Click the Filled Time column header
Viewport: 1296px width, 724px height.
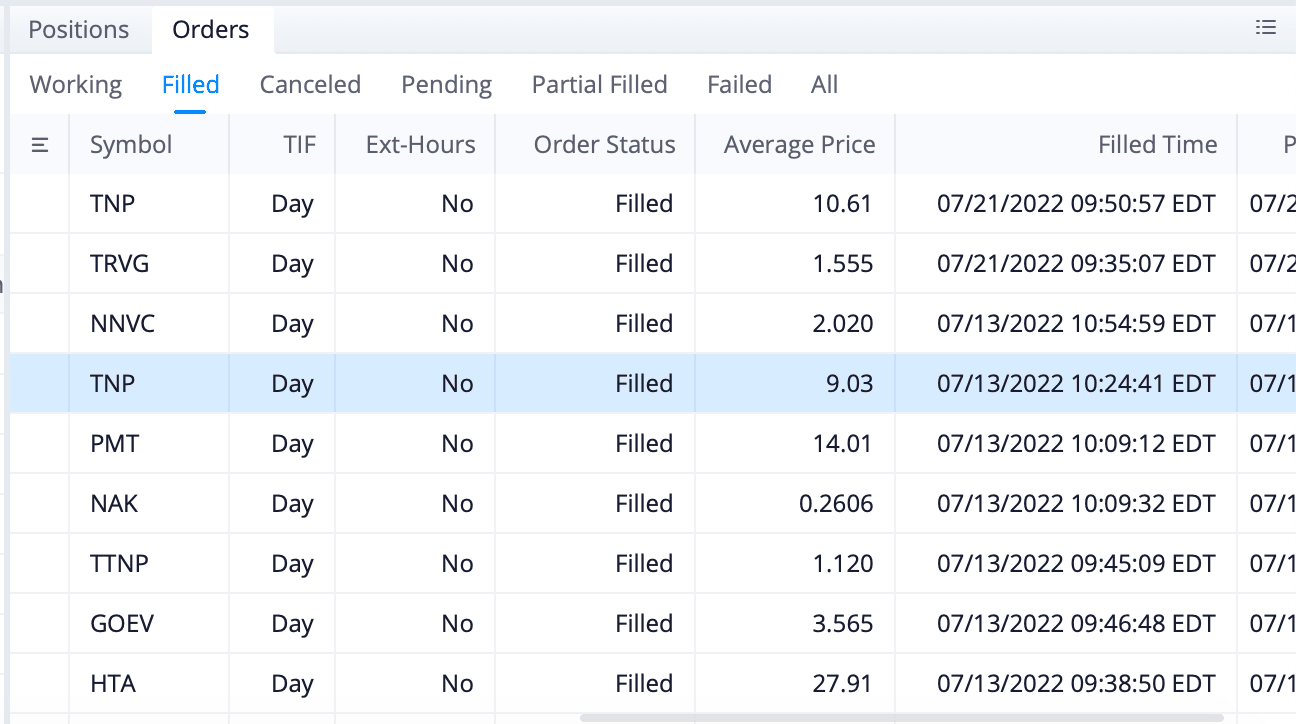click(1157, 145)
